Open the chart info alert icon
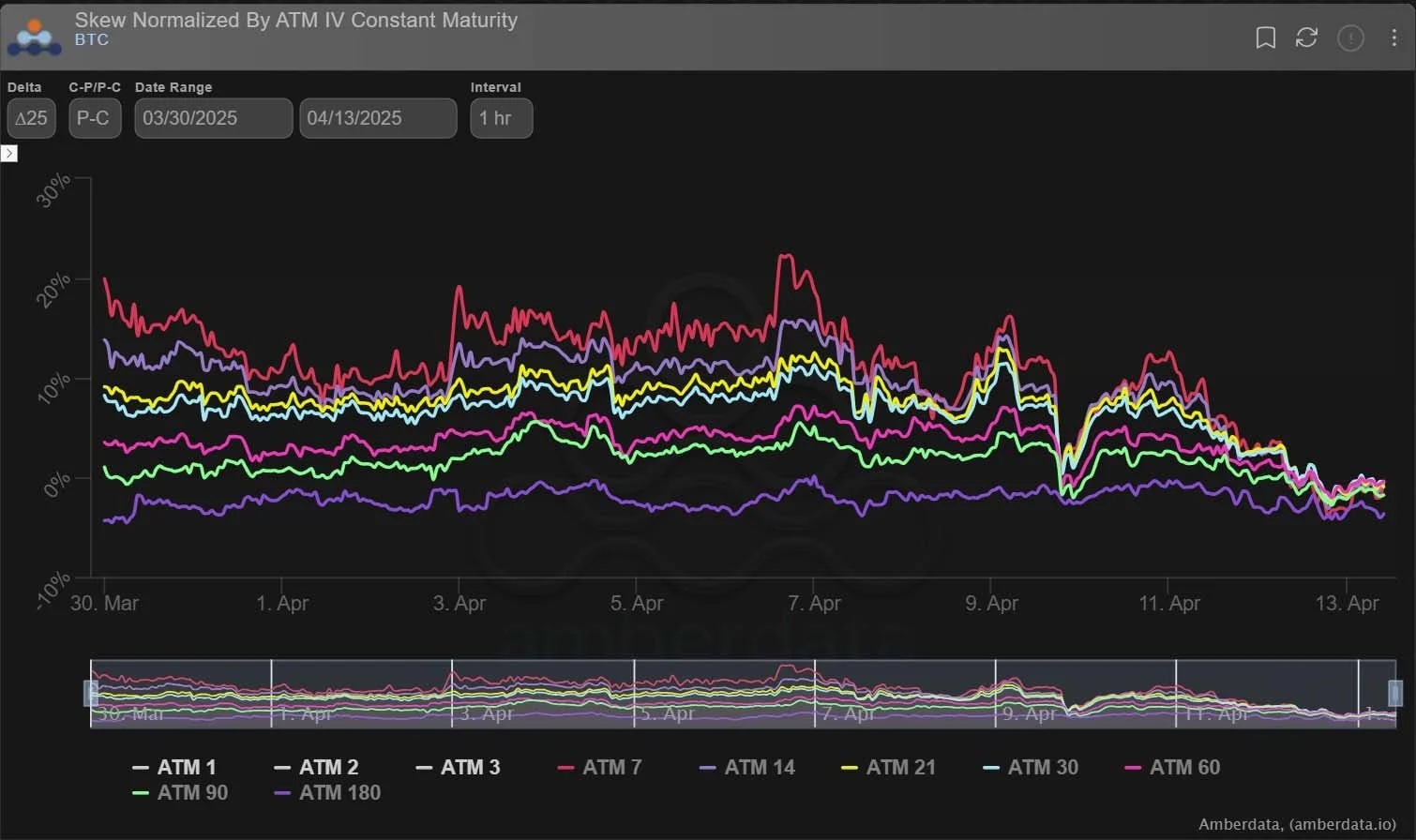1416x840 pixels. pyautogui.click(x=1350, y=37)
